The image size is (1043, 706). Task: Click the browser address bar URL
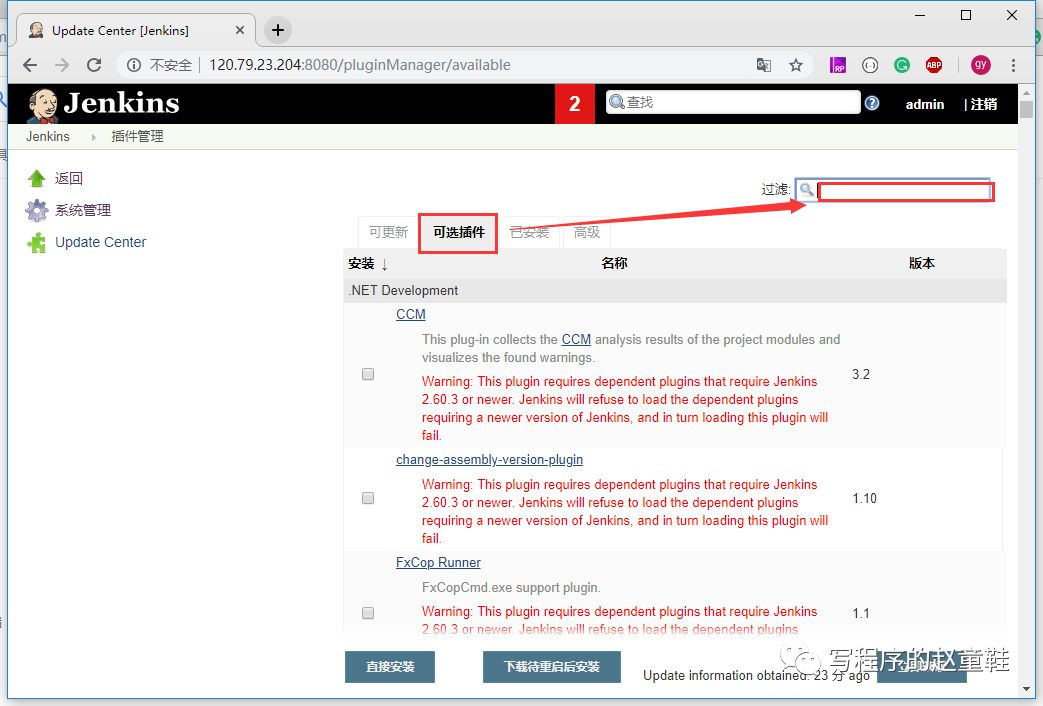(360, 65)
